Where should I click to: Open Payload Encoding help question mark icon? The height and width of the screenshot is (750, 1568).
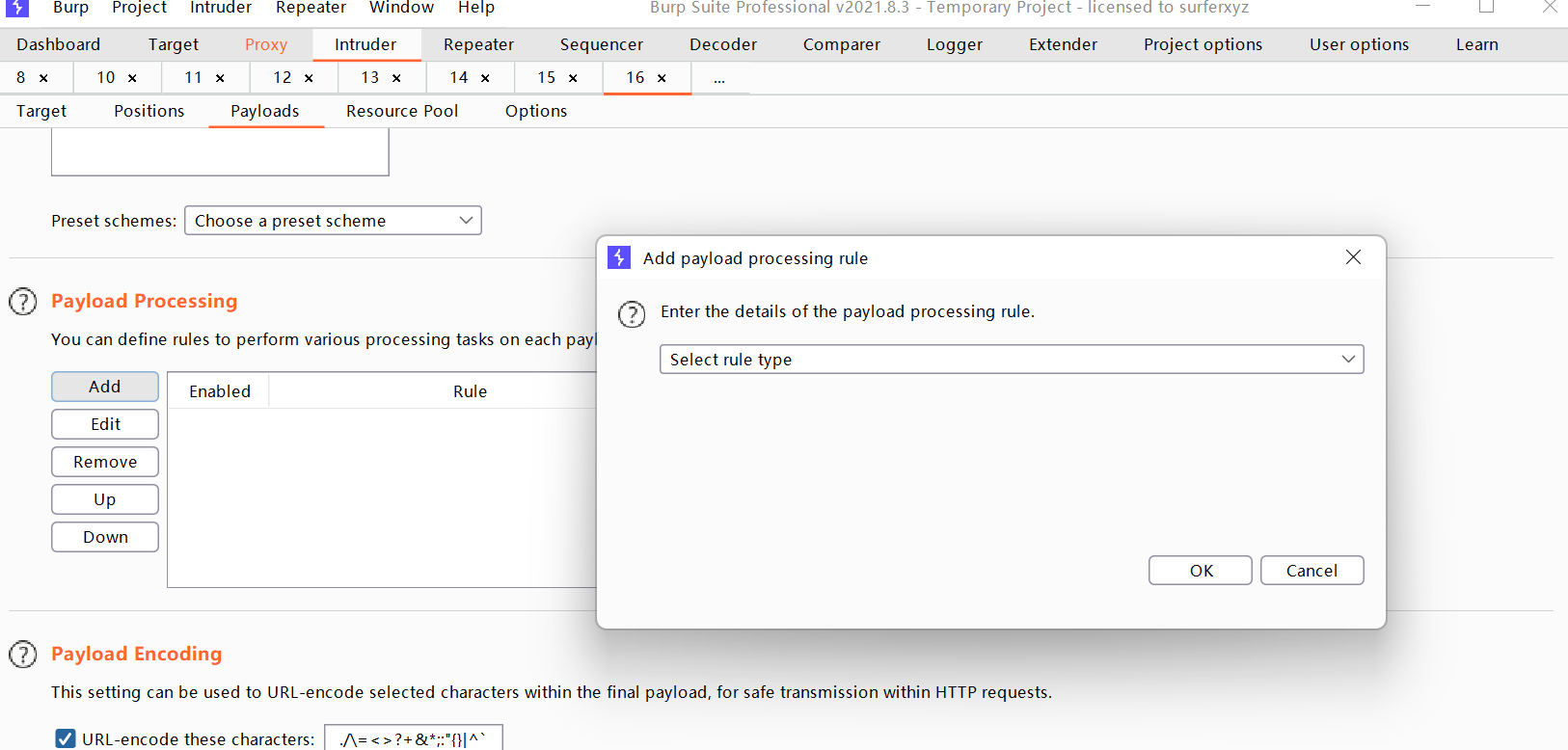(x=23, y=655)
